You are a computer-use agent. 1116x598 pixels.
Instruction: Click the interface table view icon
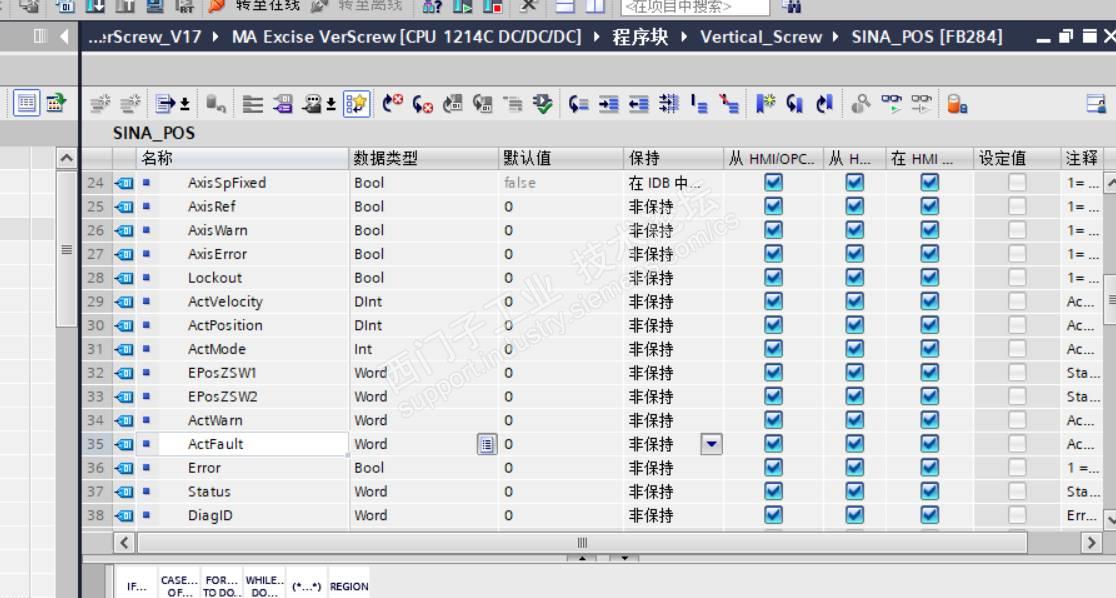26,104
